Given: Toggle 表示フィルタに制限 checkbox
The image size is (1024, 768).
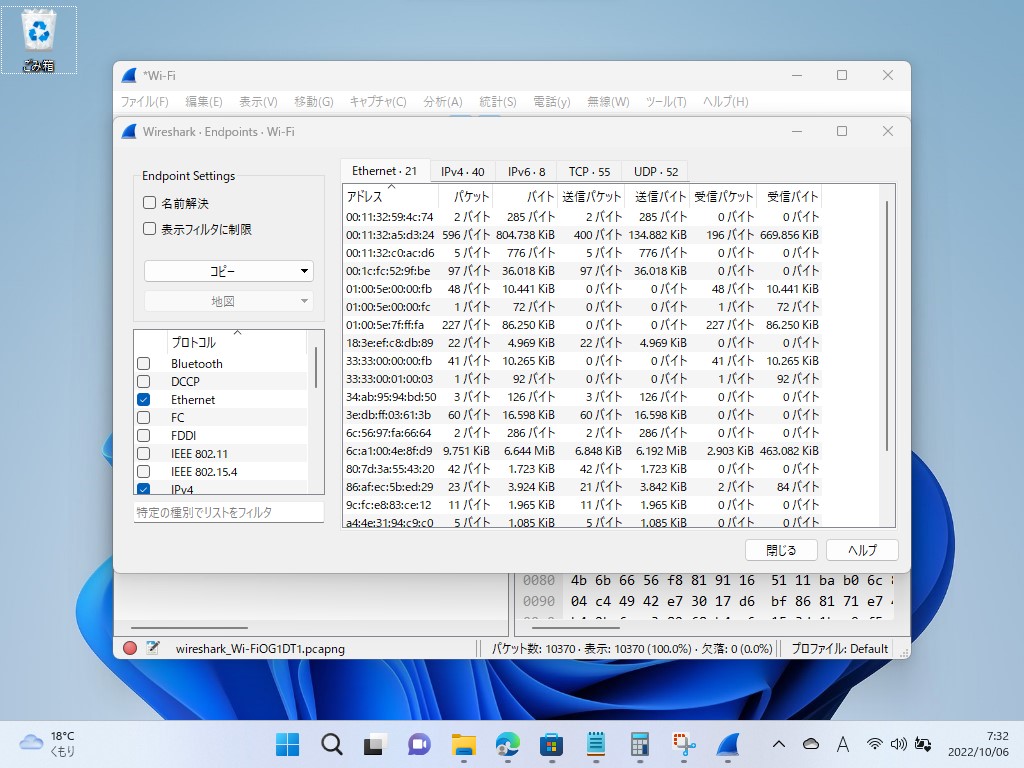Looking at the screenshot, I should [150, 229].
